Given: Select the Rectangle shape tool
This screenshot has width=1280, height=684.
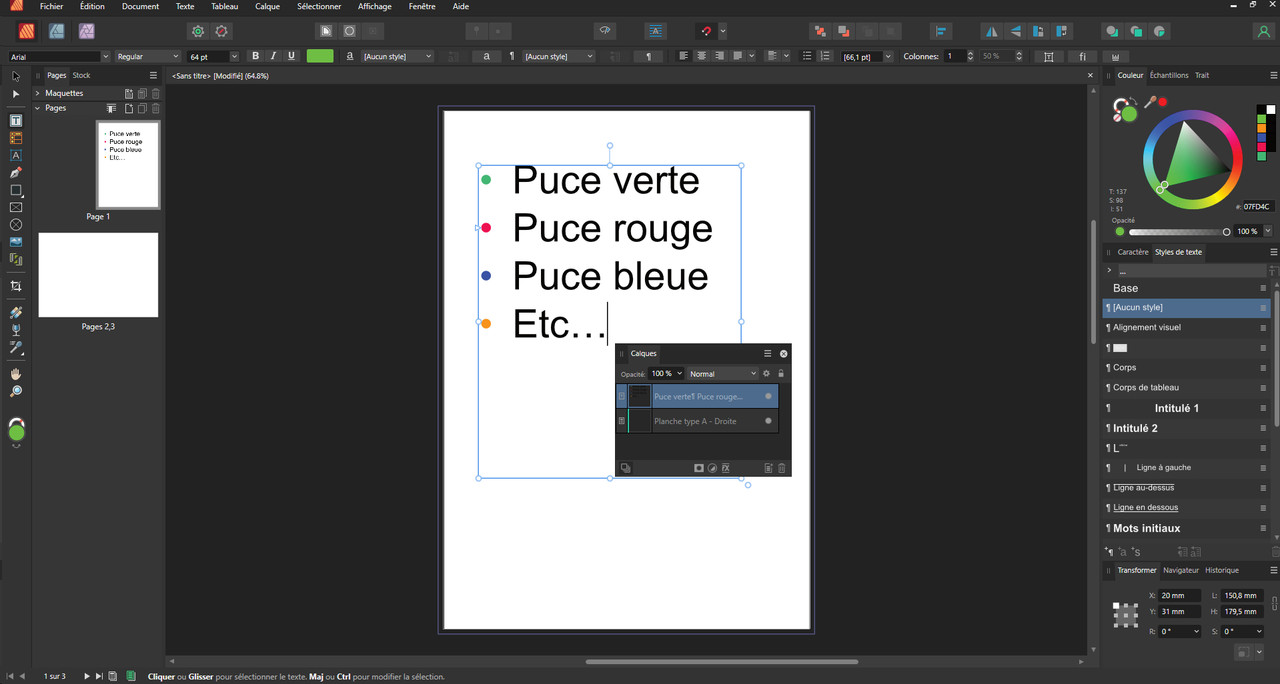Looking at the screenshot, I should 16,190.
